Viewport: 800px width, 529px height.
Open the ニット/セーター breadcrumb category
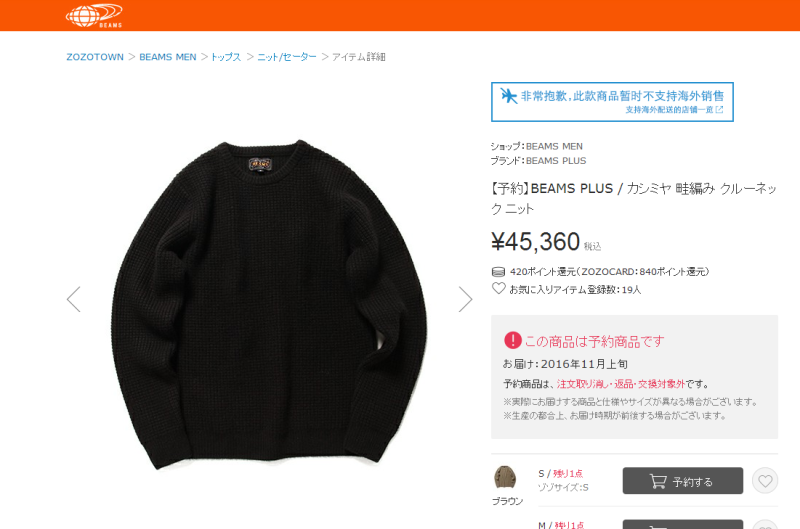(x=286, y=57)
